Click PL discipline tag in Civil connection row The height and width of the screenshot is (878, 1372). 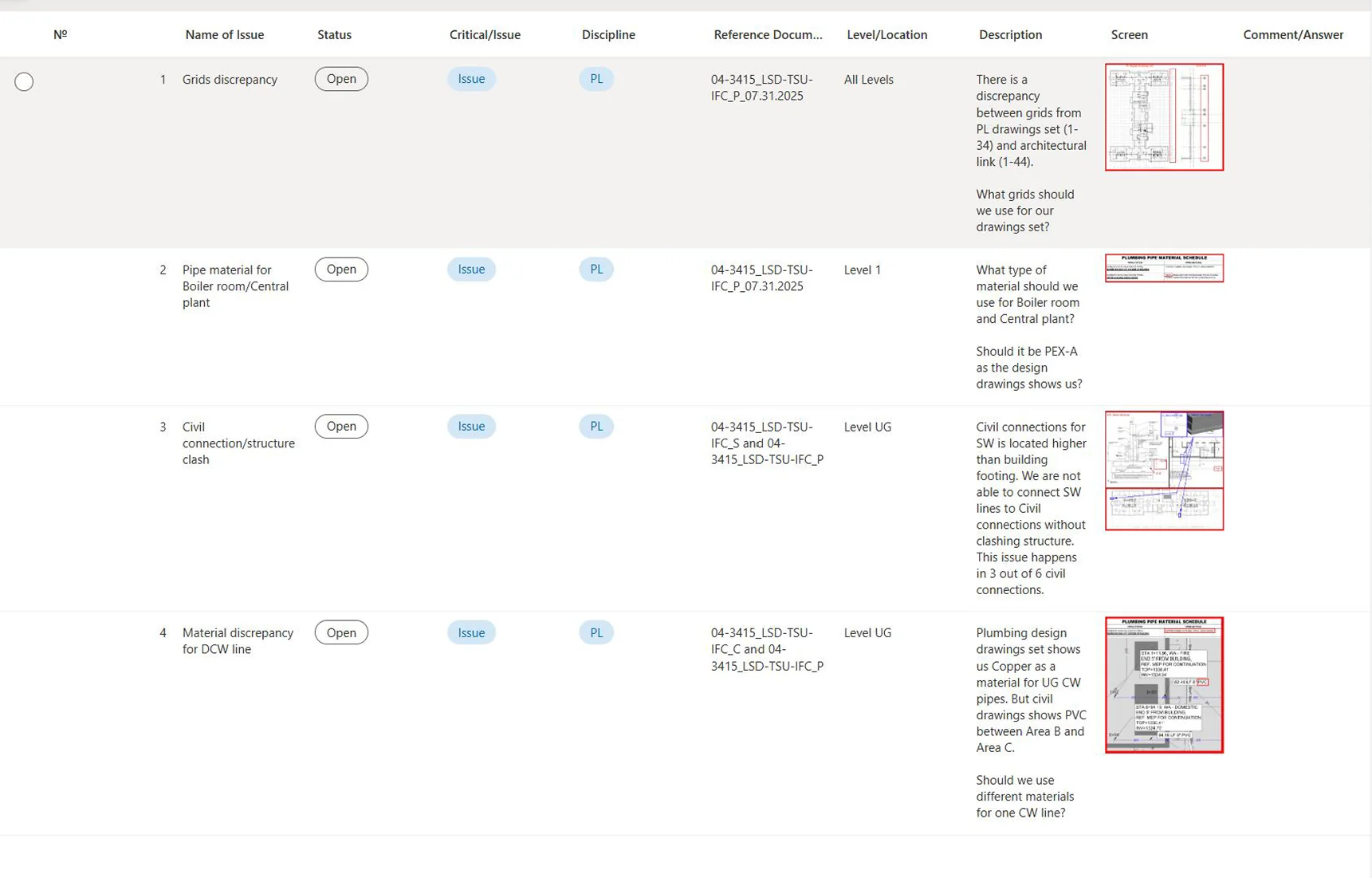point(596,427)
